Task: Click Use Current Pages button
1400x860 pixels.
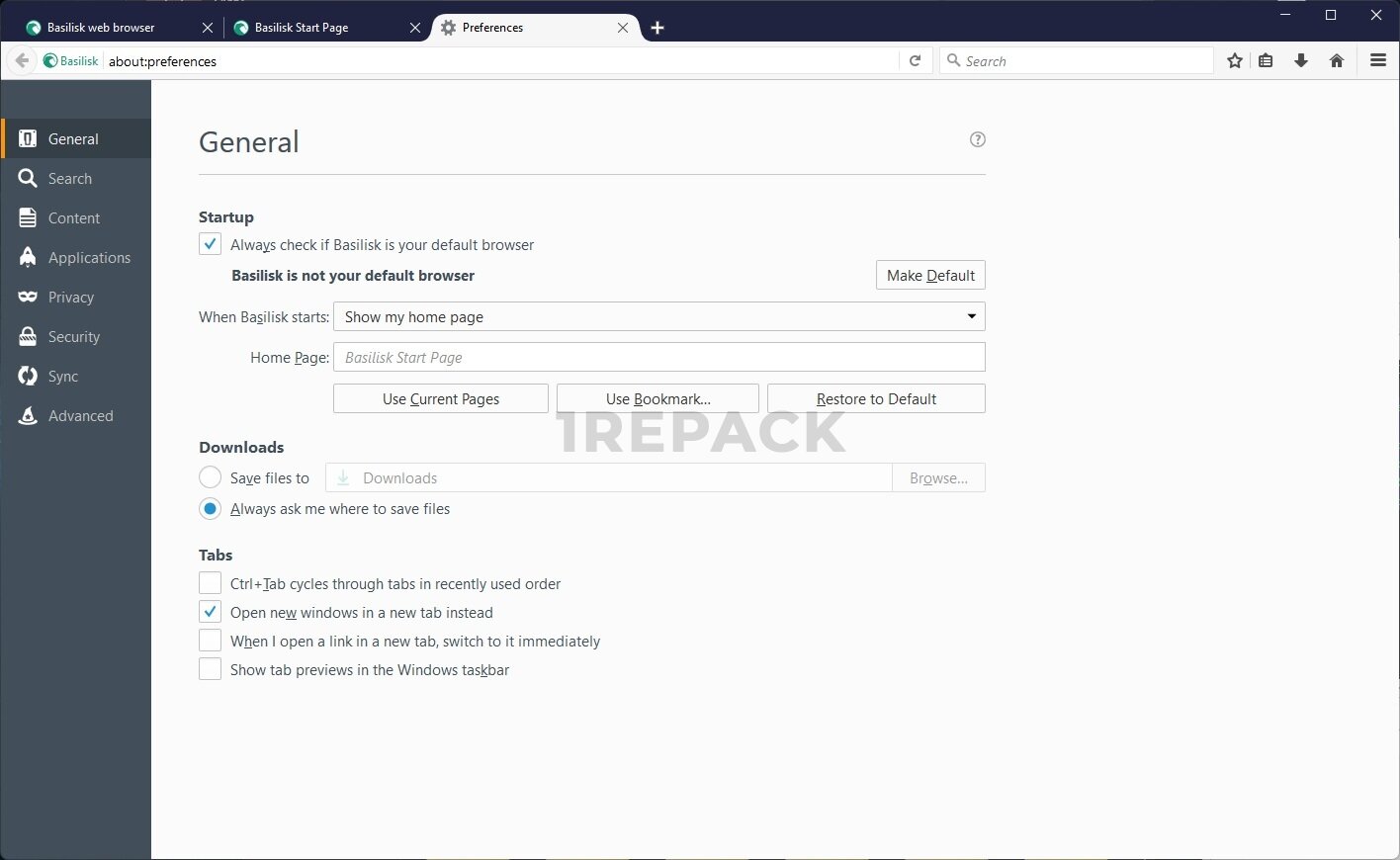Action: point(441,398)
